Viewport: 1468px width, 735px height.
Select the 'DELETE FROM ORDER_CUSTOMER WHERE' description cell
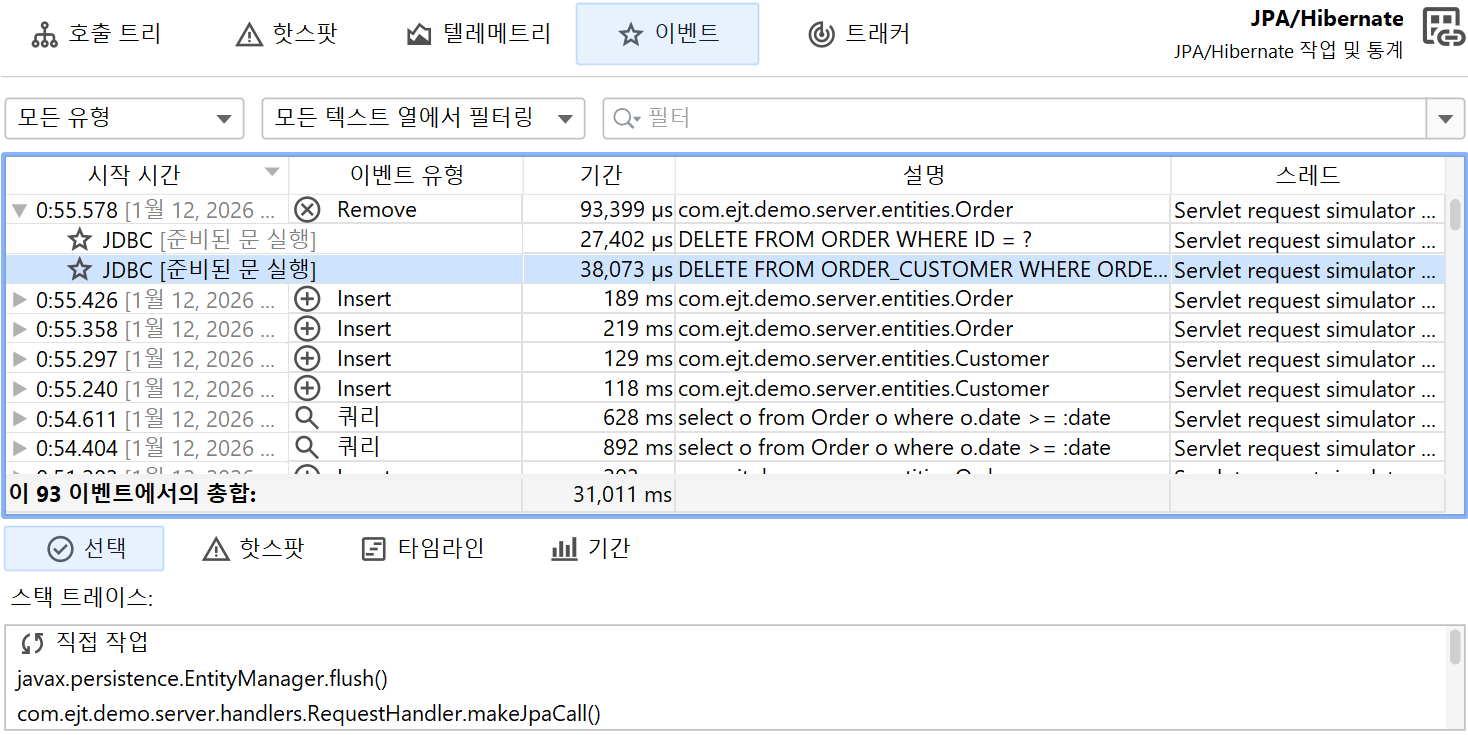click(x=923, y=270)
